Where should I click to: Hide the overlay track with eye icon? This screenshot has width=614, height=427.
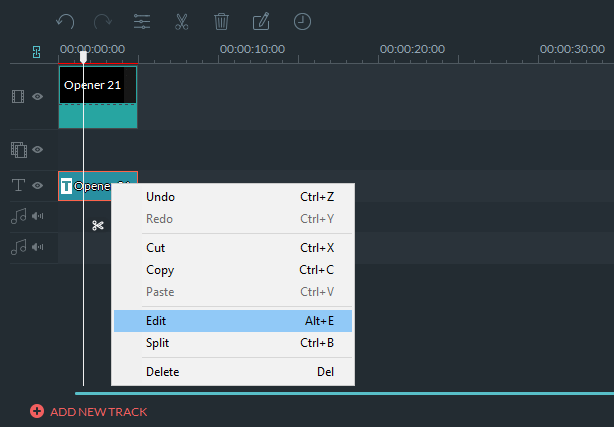(38, 150)
